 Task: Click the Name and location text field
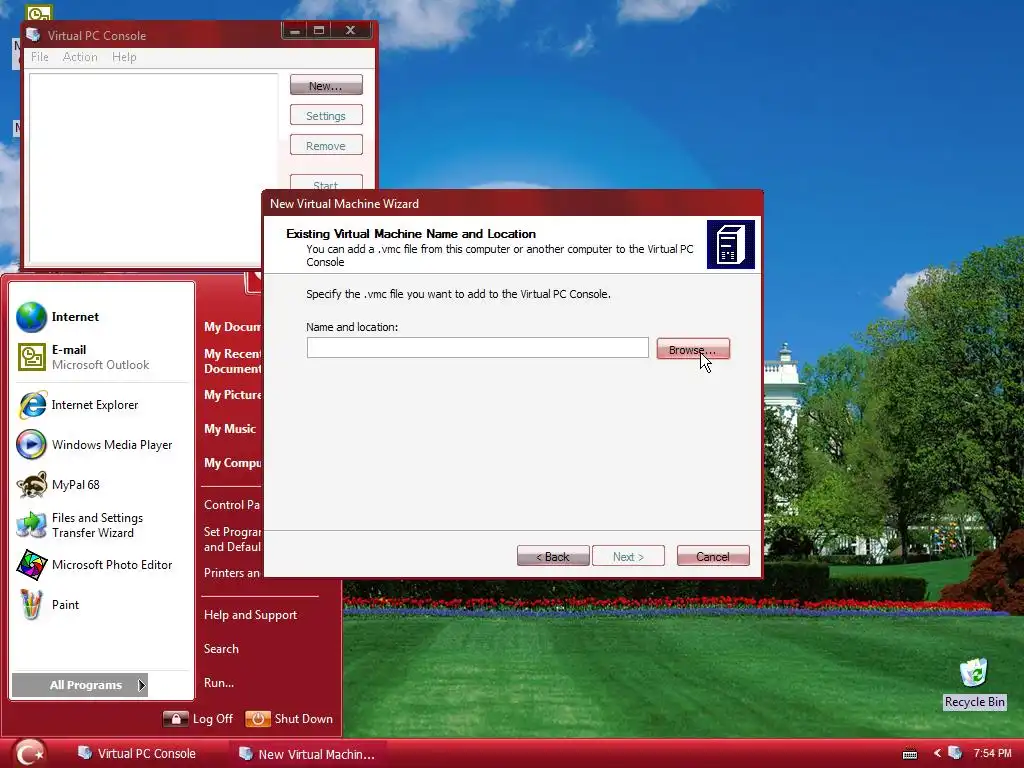pos(477,347)
